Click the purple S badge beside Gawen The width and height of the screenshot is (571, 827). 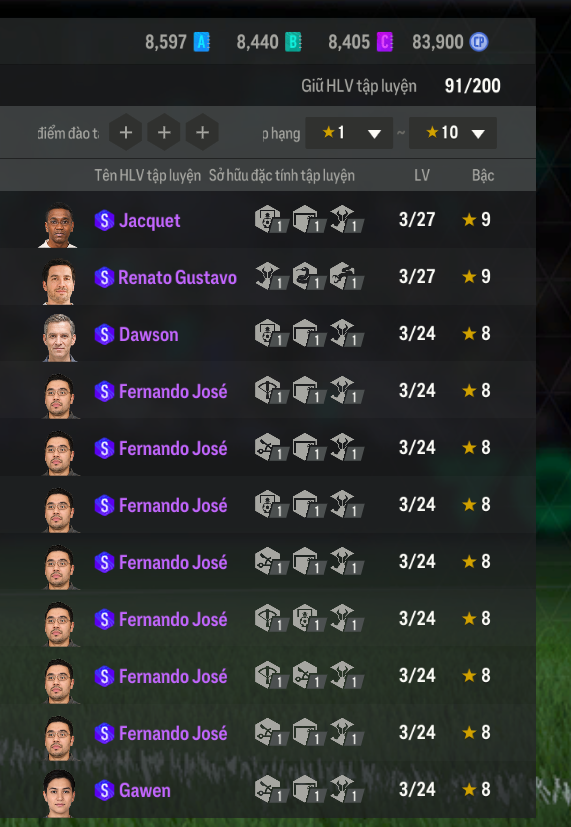tap(104, 790)
